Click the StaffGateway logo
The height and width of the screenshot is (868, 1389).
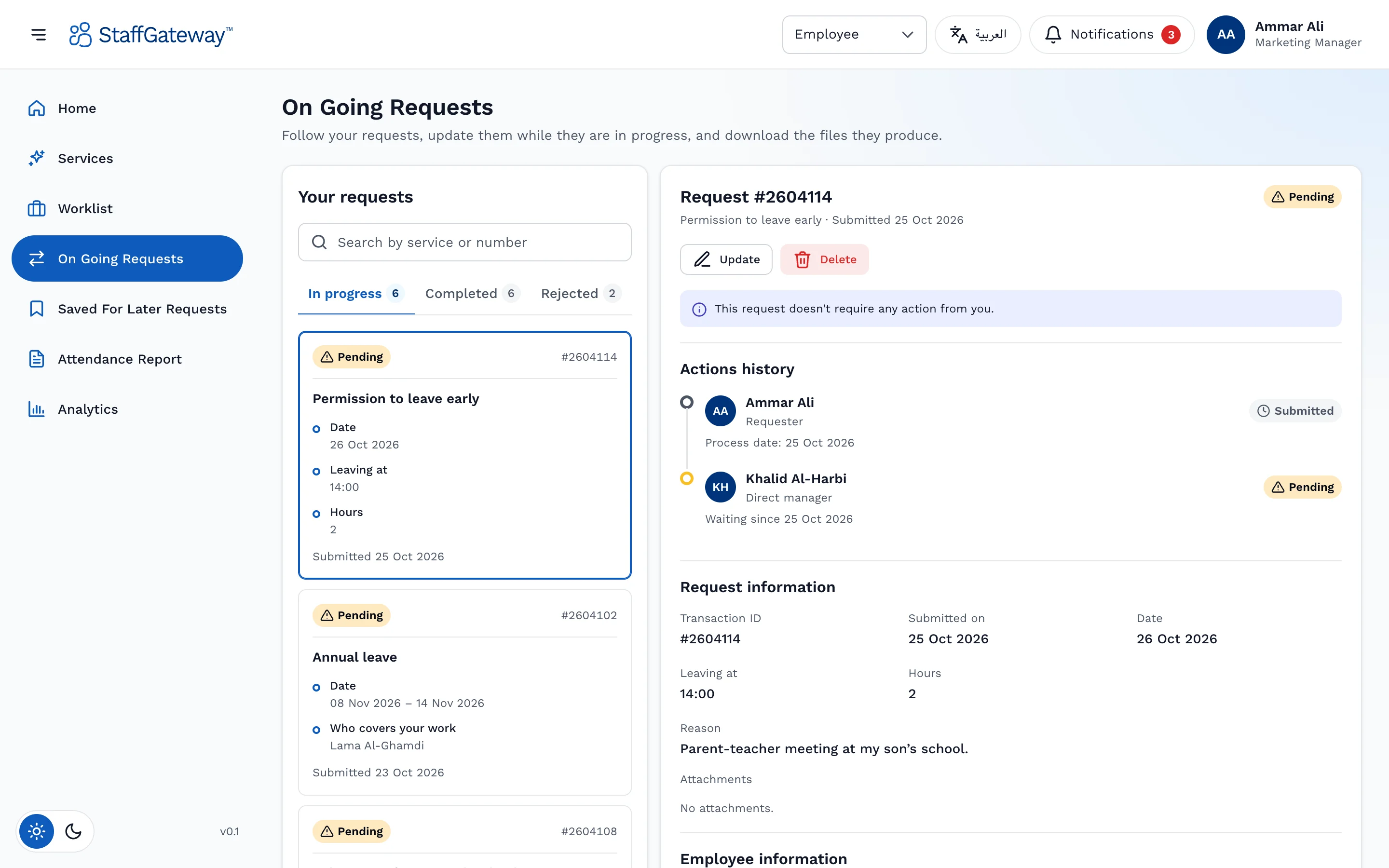click(151, 34)
